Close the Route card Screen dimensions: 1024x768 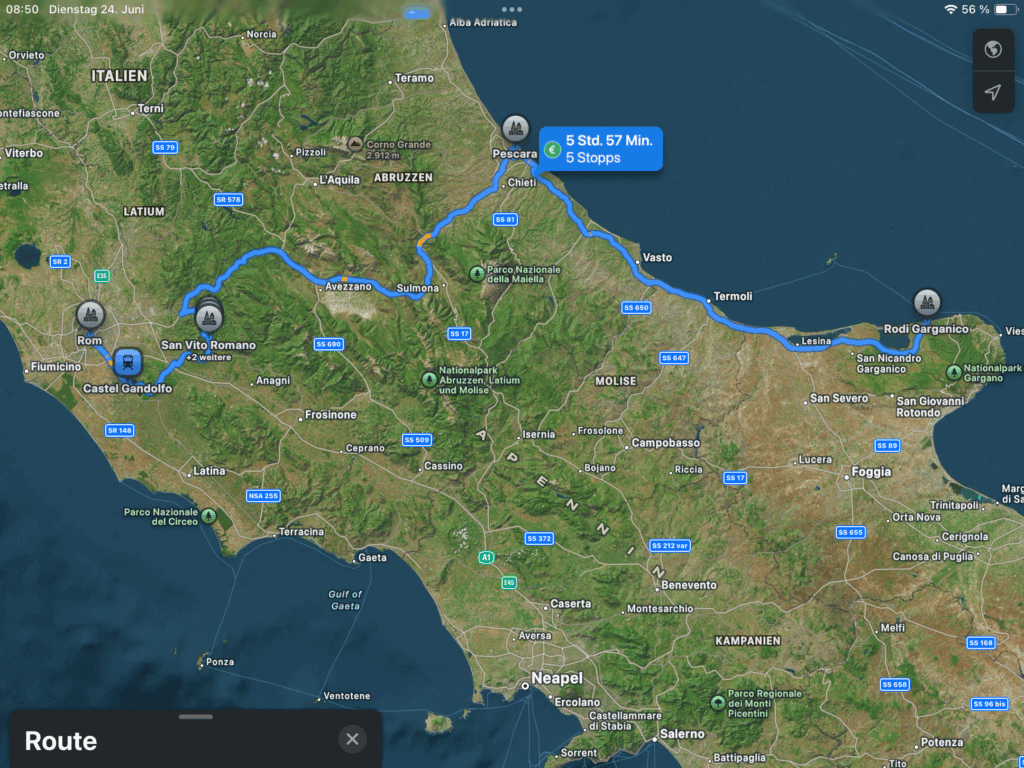click(352, 739)
